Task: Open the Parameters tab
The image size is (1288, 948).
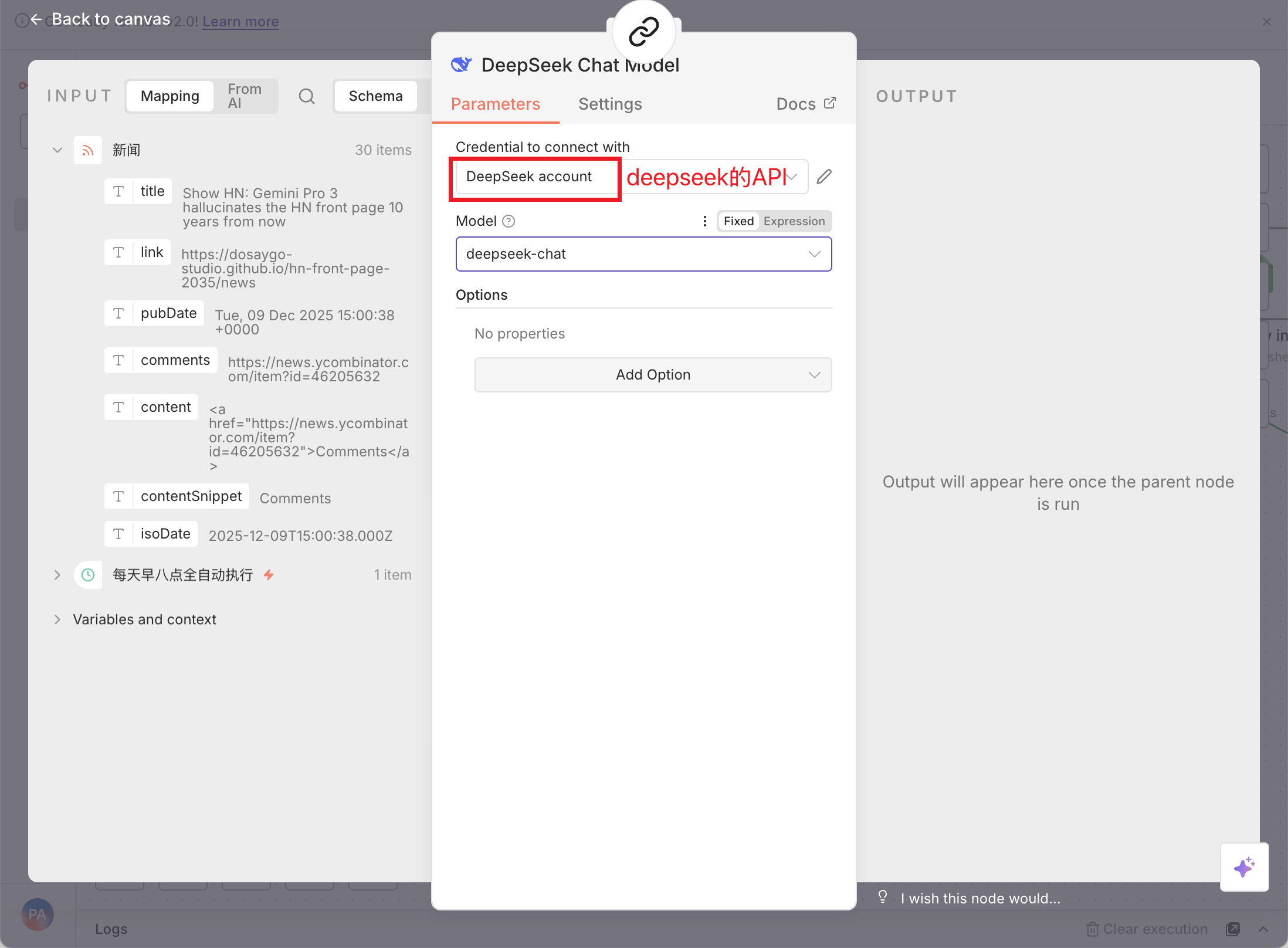Action: tap(495, 104)
